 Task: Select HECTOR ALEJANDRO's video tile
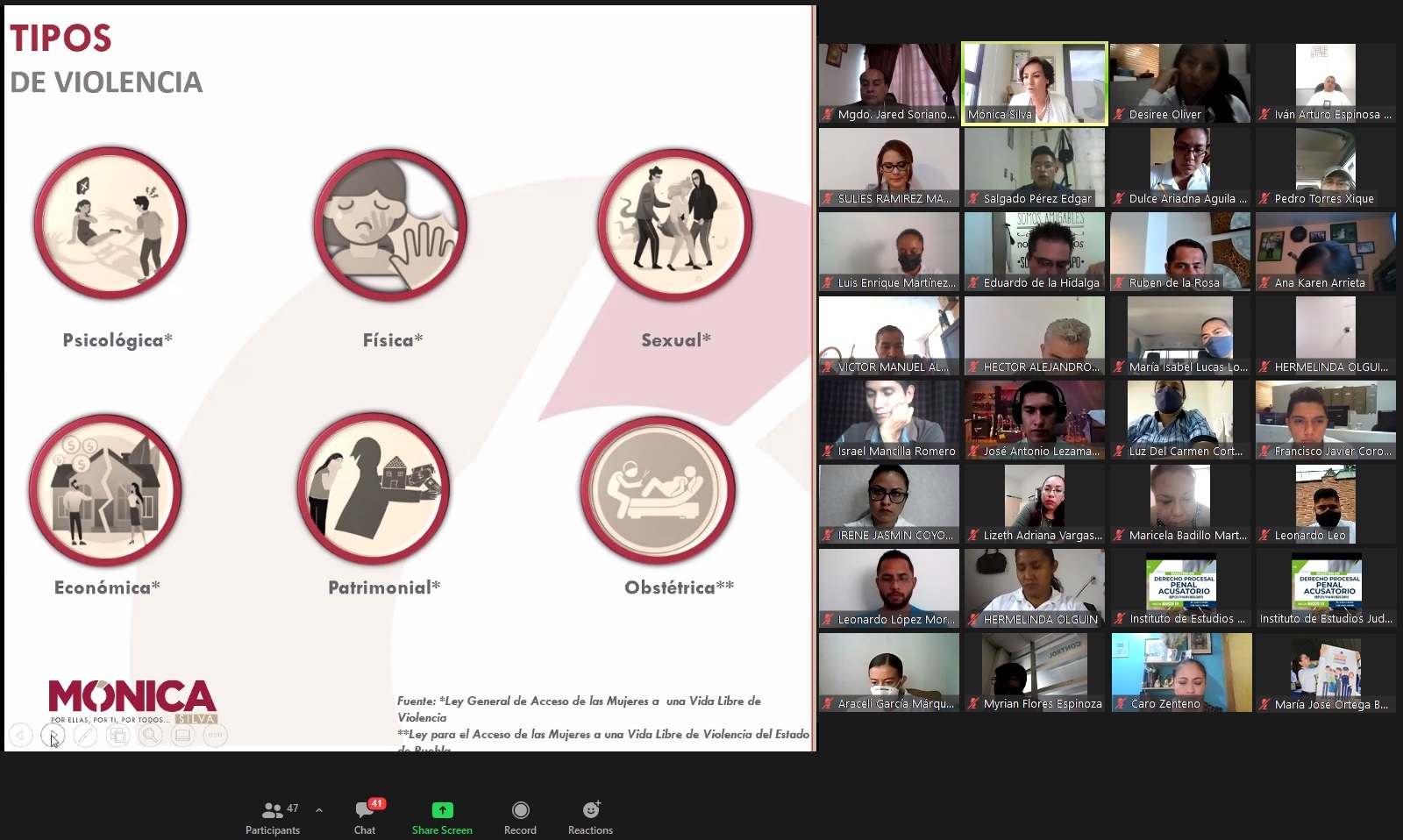(x=1035, y=336)
